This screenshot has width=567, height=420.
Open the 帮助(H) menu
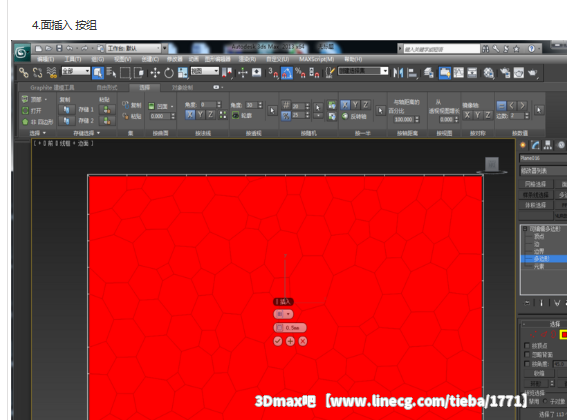353,59
